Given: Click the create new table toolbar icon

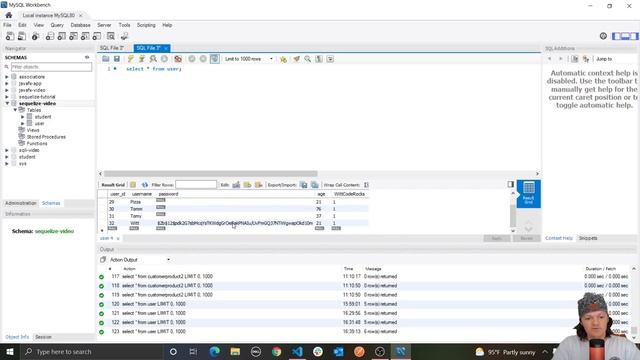Looking at the screenshot, I should [x=62, y=36].
